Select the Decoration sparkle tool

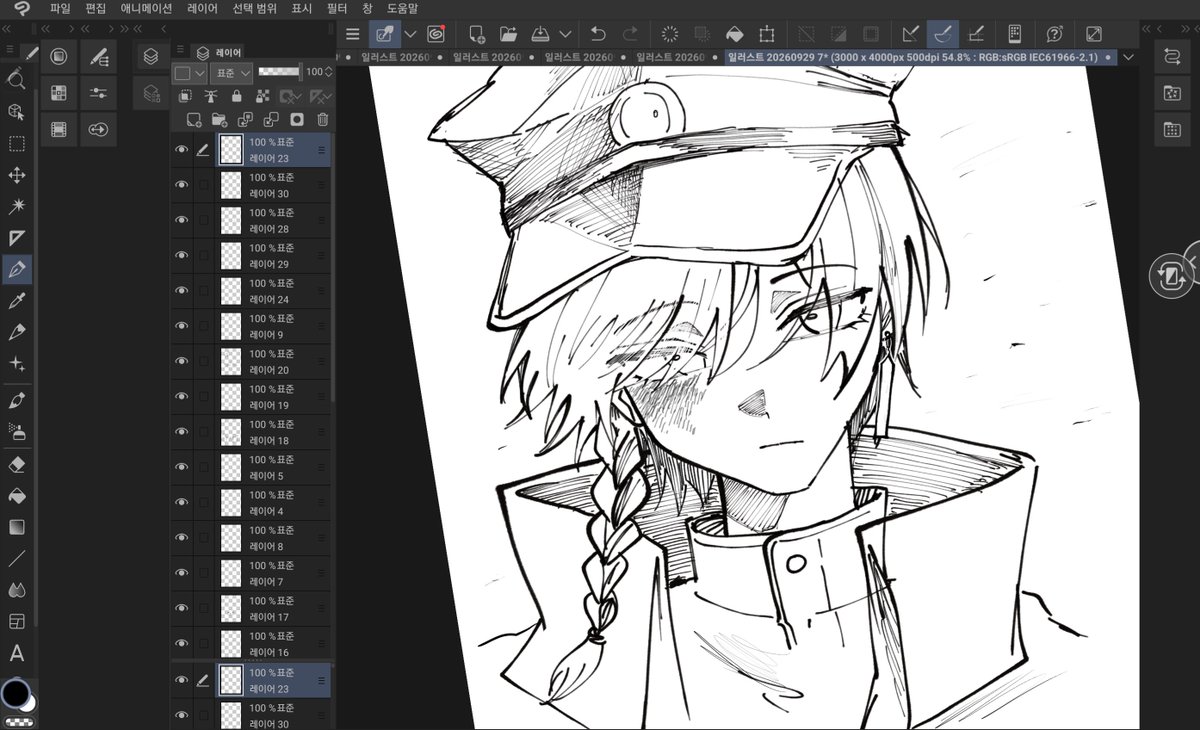point(17,364)
